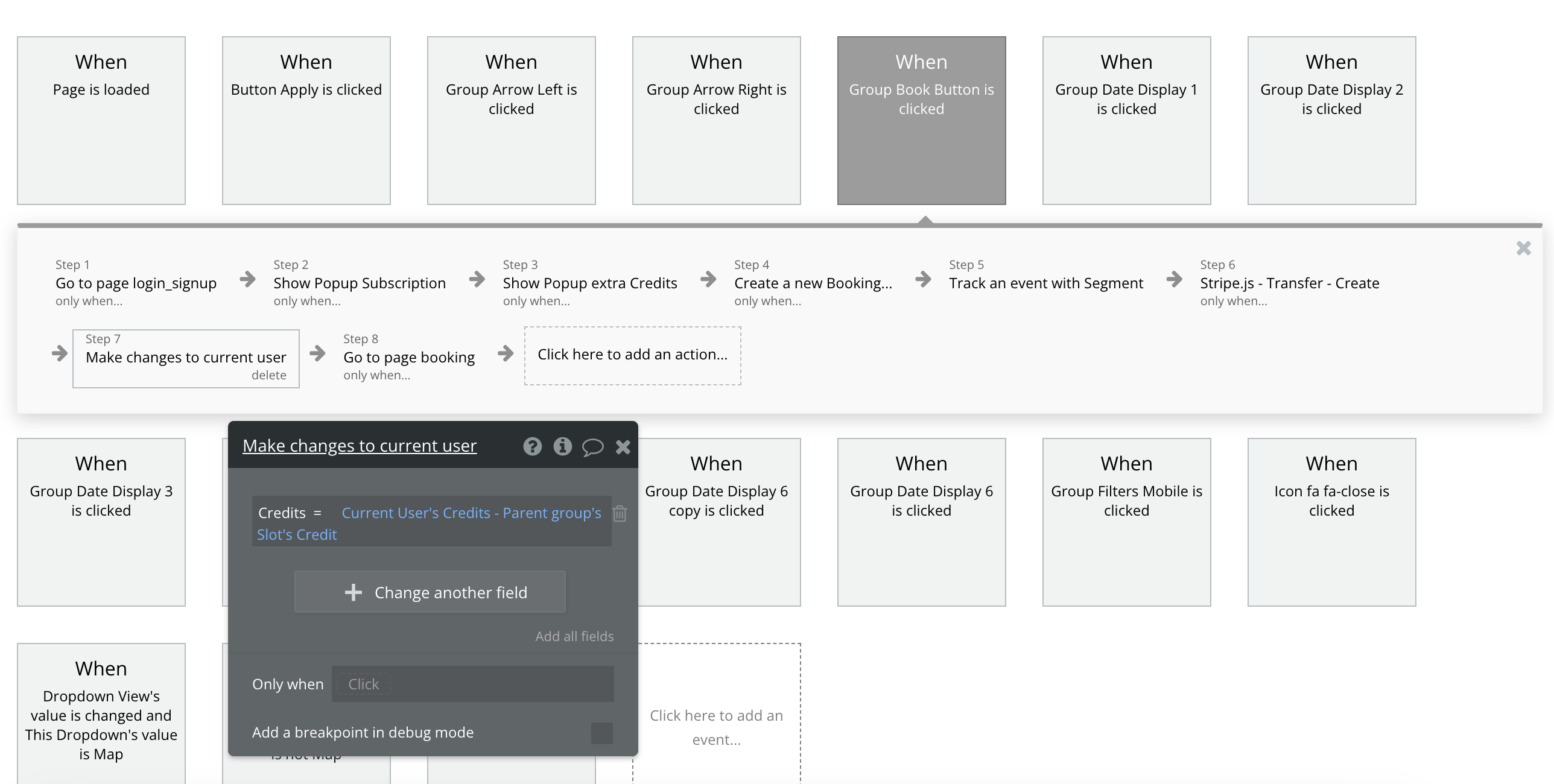
Task: Open help question-mark icon in action panel
Action: pyautogui.click(x=532, y=446)
